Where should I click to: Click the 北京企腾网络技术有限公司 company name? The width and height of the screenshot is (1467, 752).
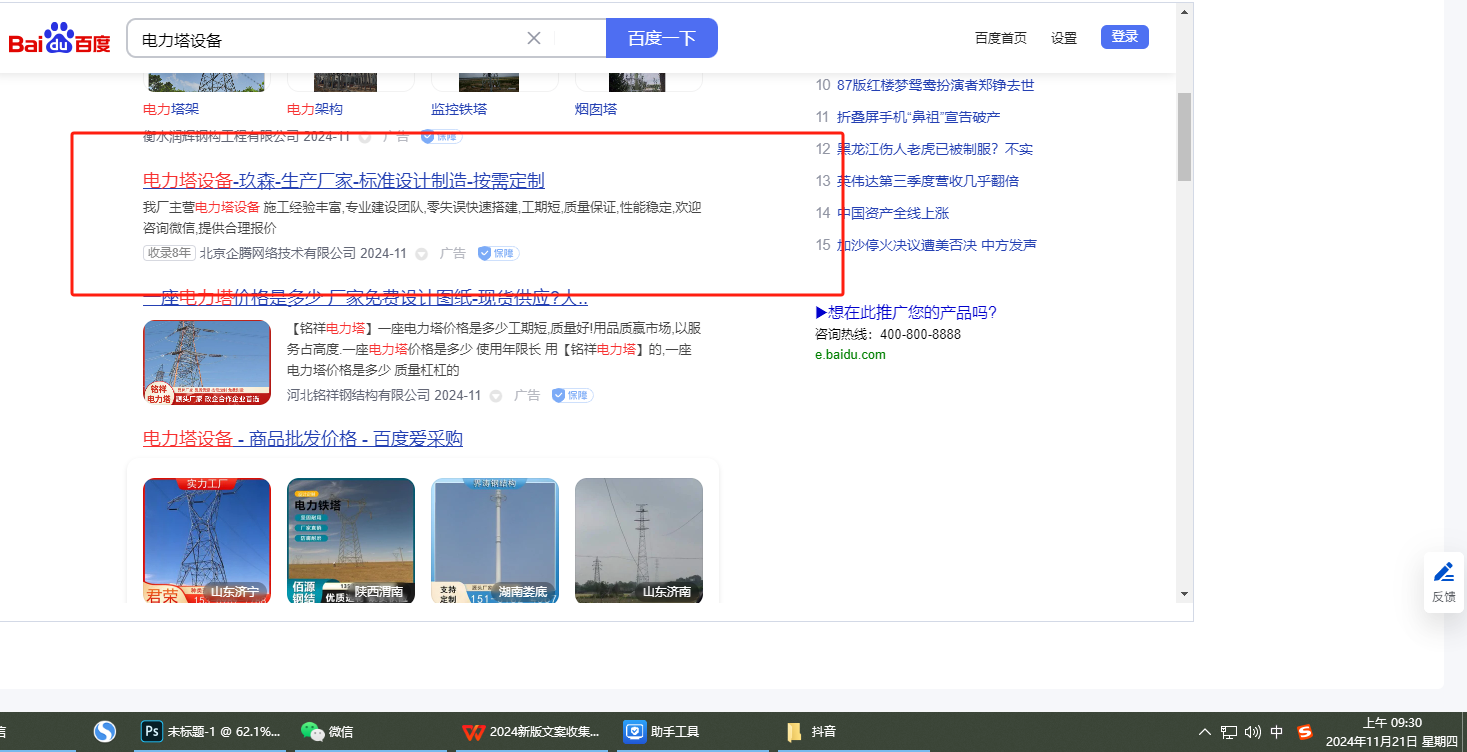pyautogui.click(x=278, y=253)
